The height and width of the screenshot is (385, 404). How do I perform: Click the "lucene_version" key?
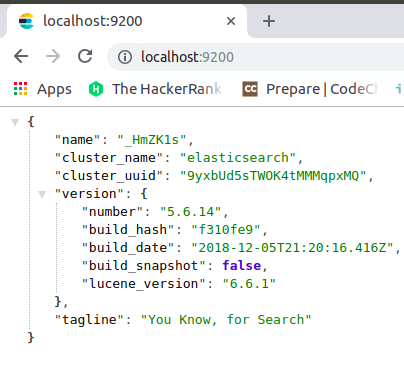pyautogui.click(x=144, y=284)
